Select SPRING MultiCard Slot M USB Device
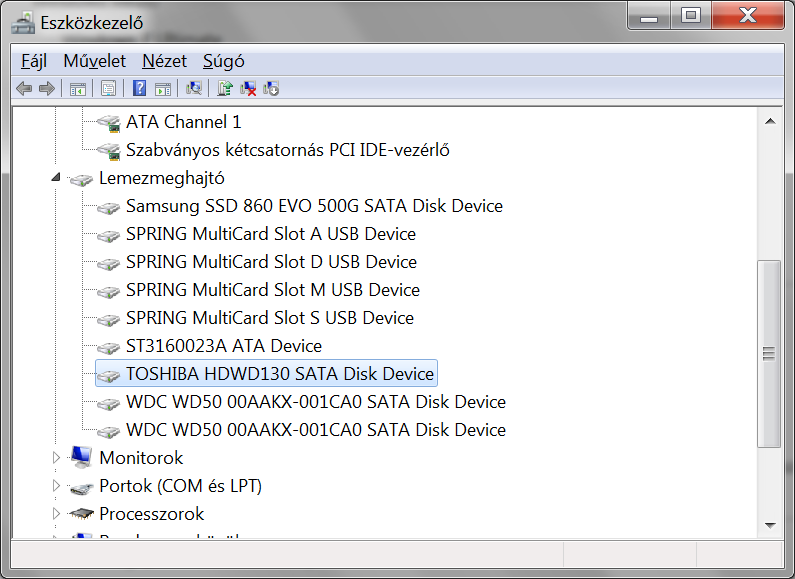Viewport: 795px width, 579px height. tap(273, 290)
